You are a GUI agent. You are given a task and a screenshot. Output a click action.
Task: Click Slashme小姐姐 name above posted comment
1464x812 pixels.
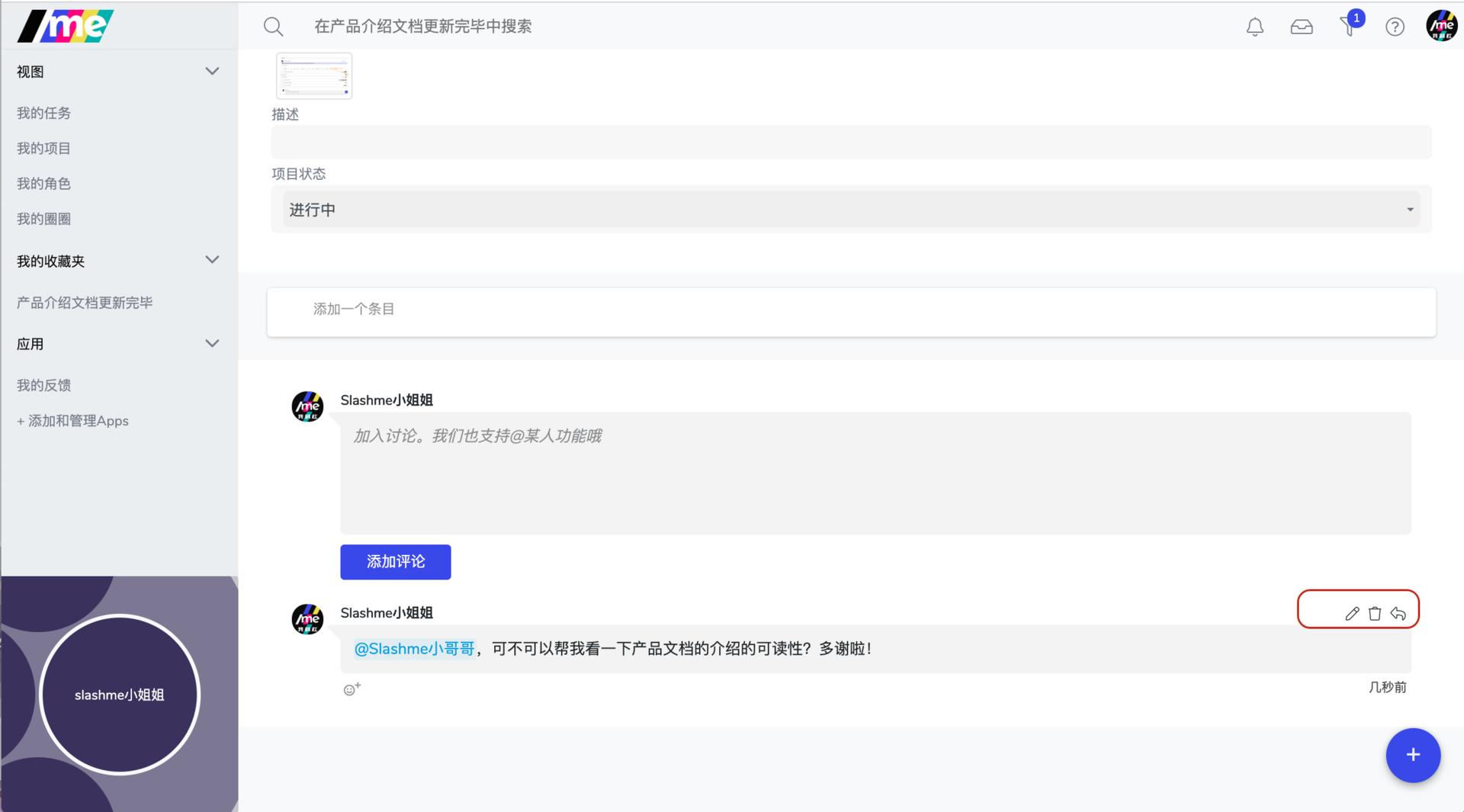tap(387, 613)
